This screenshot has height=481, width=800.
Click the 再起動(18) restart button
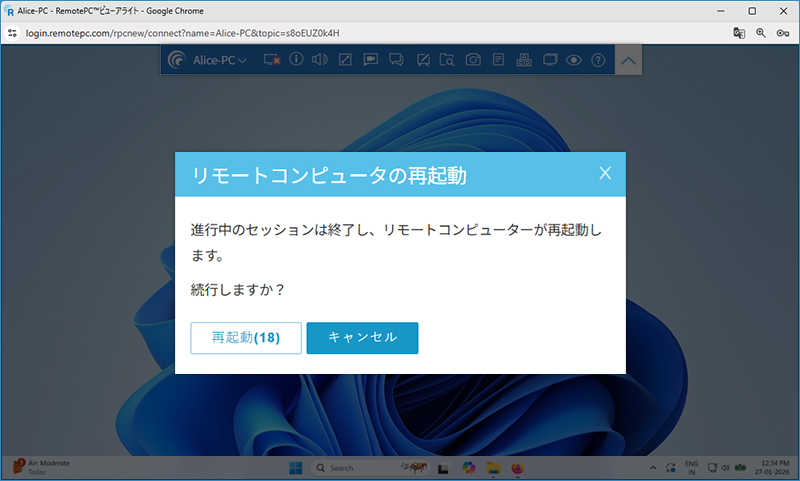[x=246, y=338]
